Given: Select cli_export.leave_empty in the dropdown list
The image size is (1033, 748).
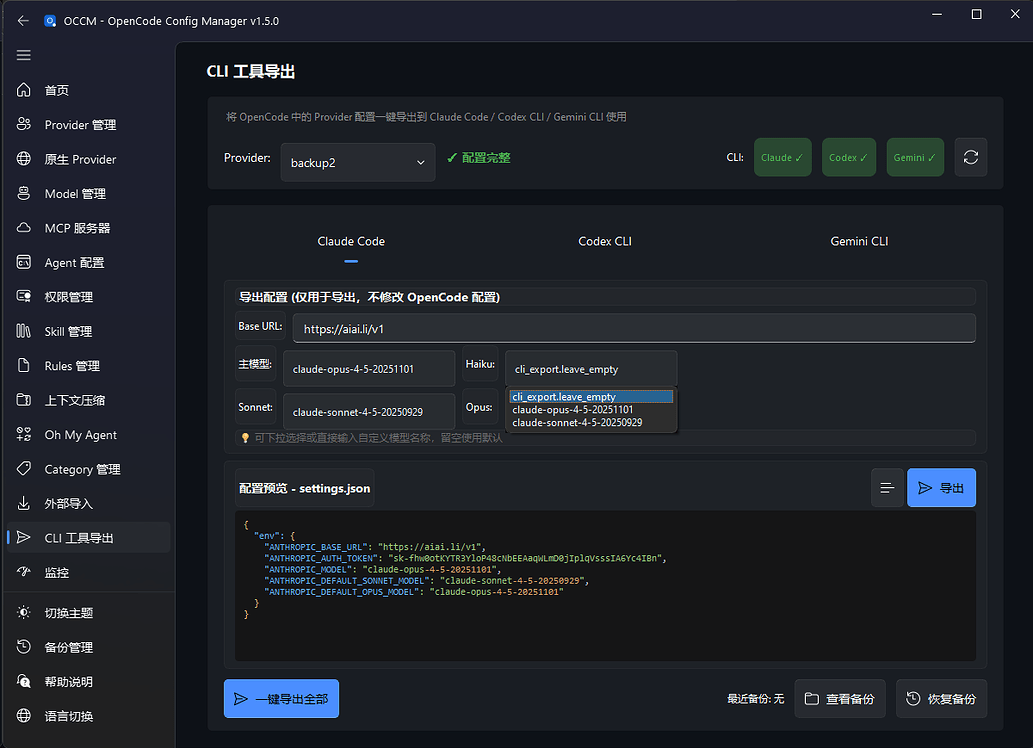Looking at the screenshot, I should point(591,397).
